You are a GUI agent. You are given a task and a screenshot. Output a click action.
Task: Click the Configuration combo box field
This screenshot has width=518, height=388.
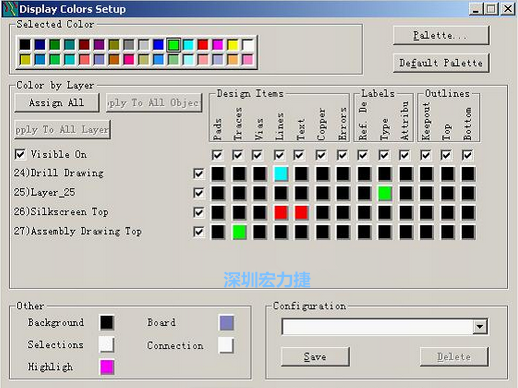pos(384,326)
